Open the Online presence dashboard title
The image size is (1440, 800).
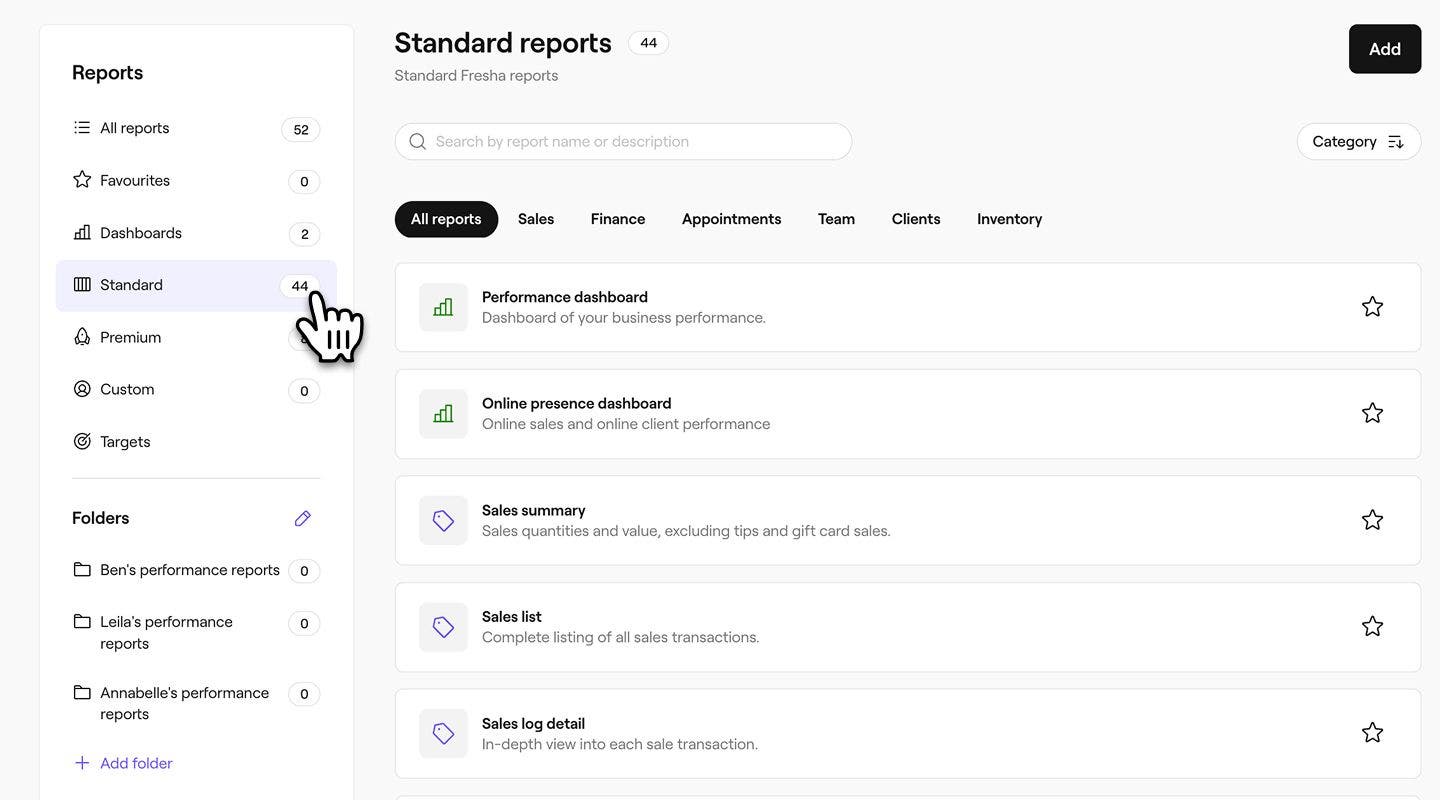click(577, 403)
